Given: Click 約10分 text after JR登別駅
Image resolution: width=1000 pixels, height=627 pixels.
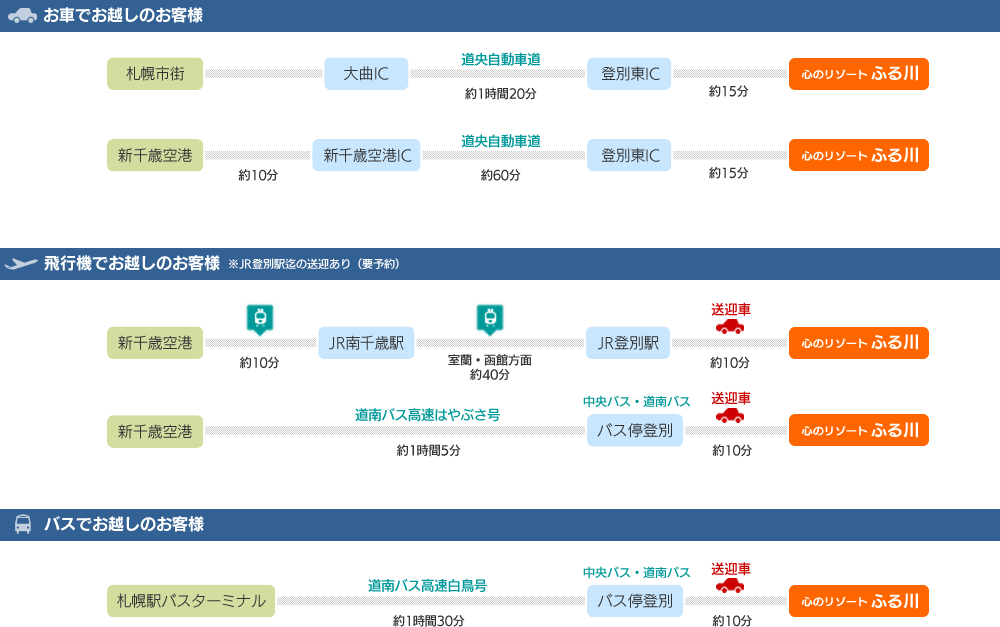Looking at the screenshot, I should coord(730,363).
